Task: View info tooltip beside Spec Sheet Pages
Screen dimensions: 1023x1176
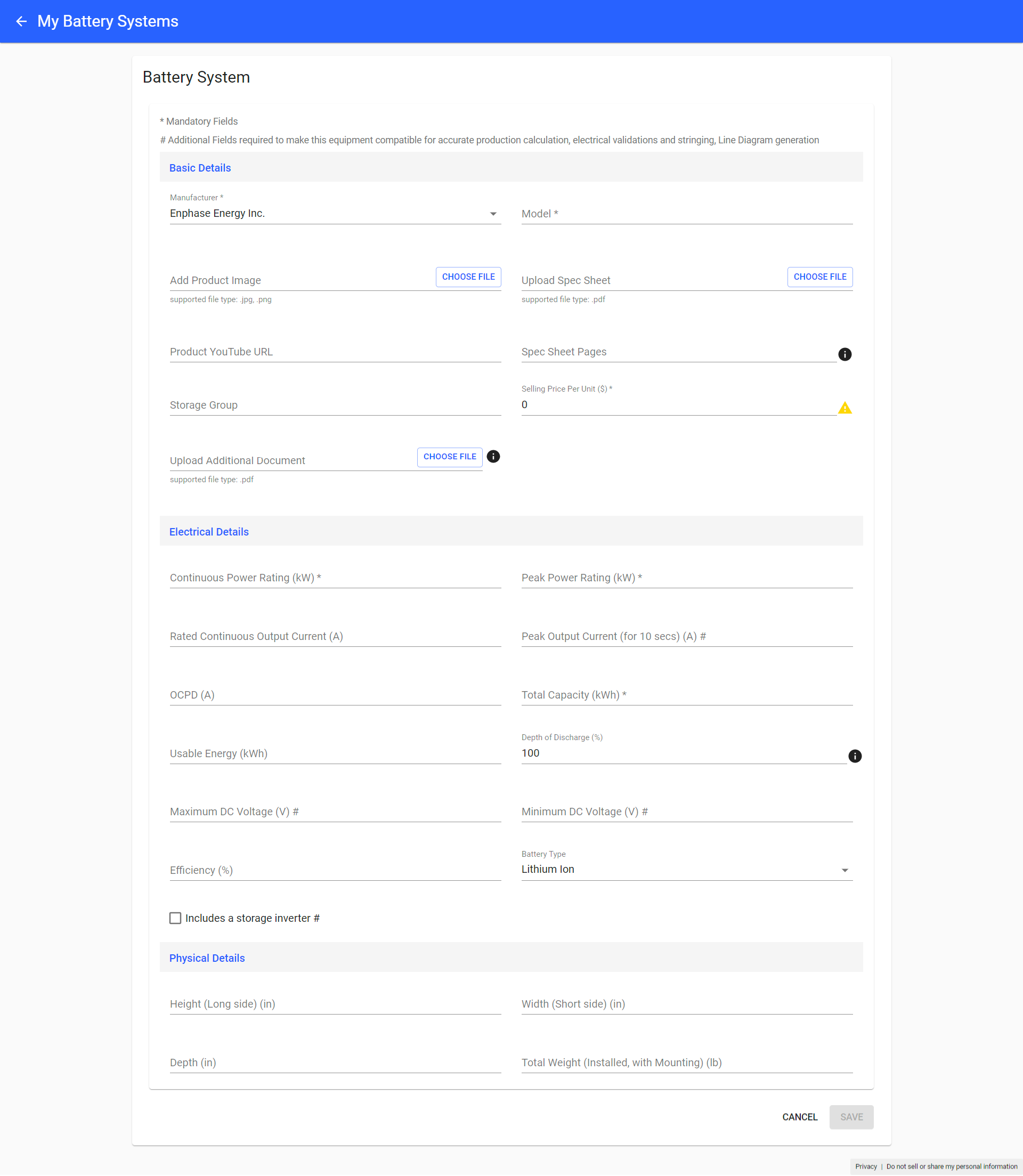Action: point(845,354)
